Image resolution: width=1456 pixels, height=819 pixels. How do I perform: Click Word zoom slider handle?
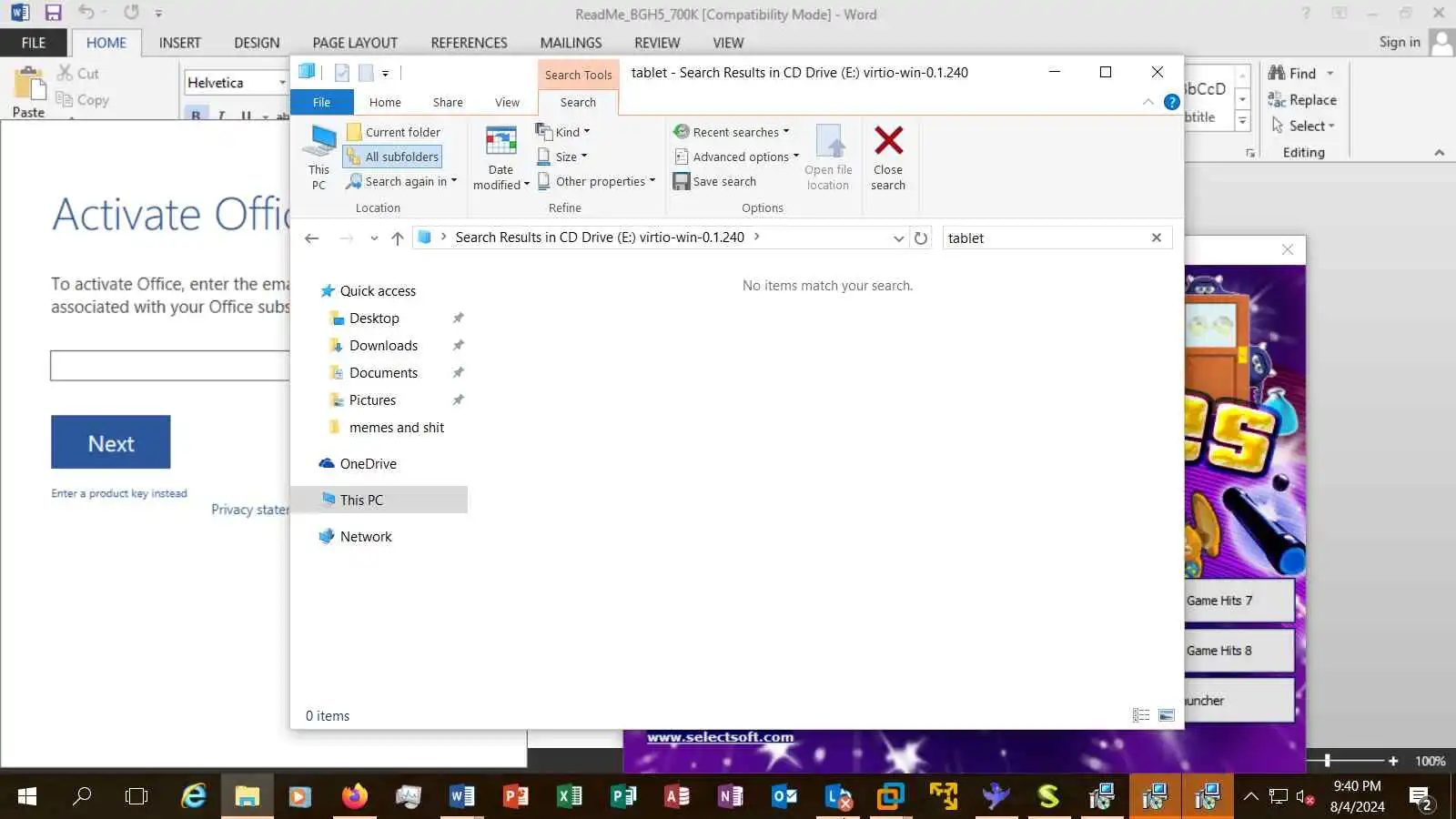pyautogui.click(x=1328, y=761)
